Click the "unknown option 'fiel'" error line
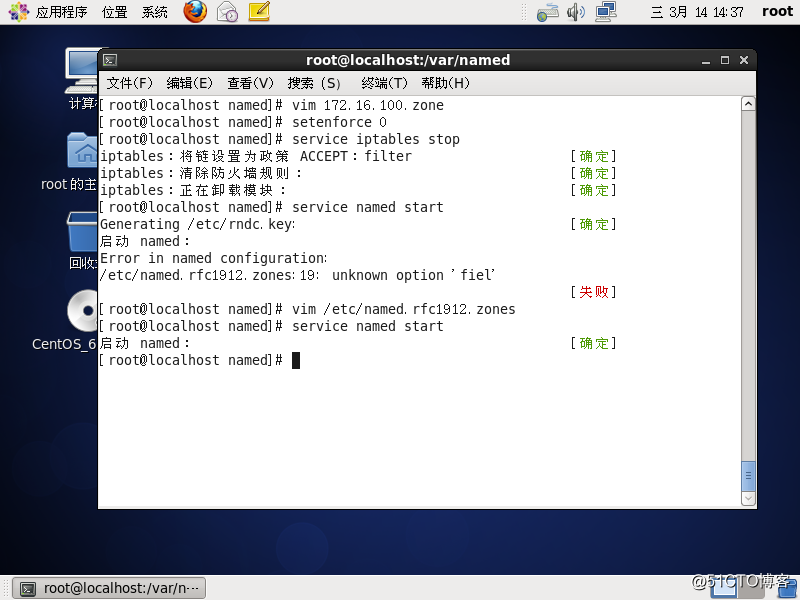The width and height of the screenshot is (800, 600). [x=297, y=275]
